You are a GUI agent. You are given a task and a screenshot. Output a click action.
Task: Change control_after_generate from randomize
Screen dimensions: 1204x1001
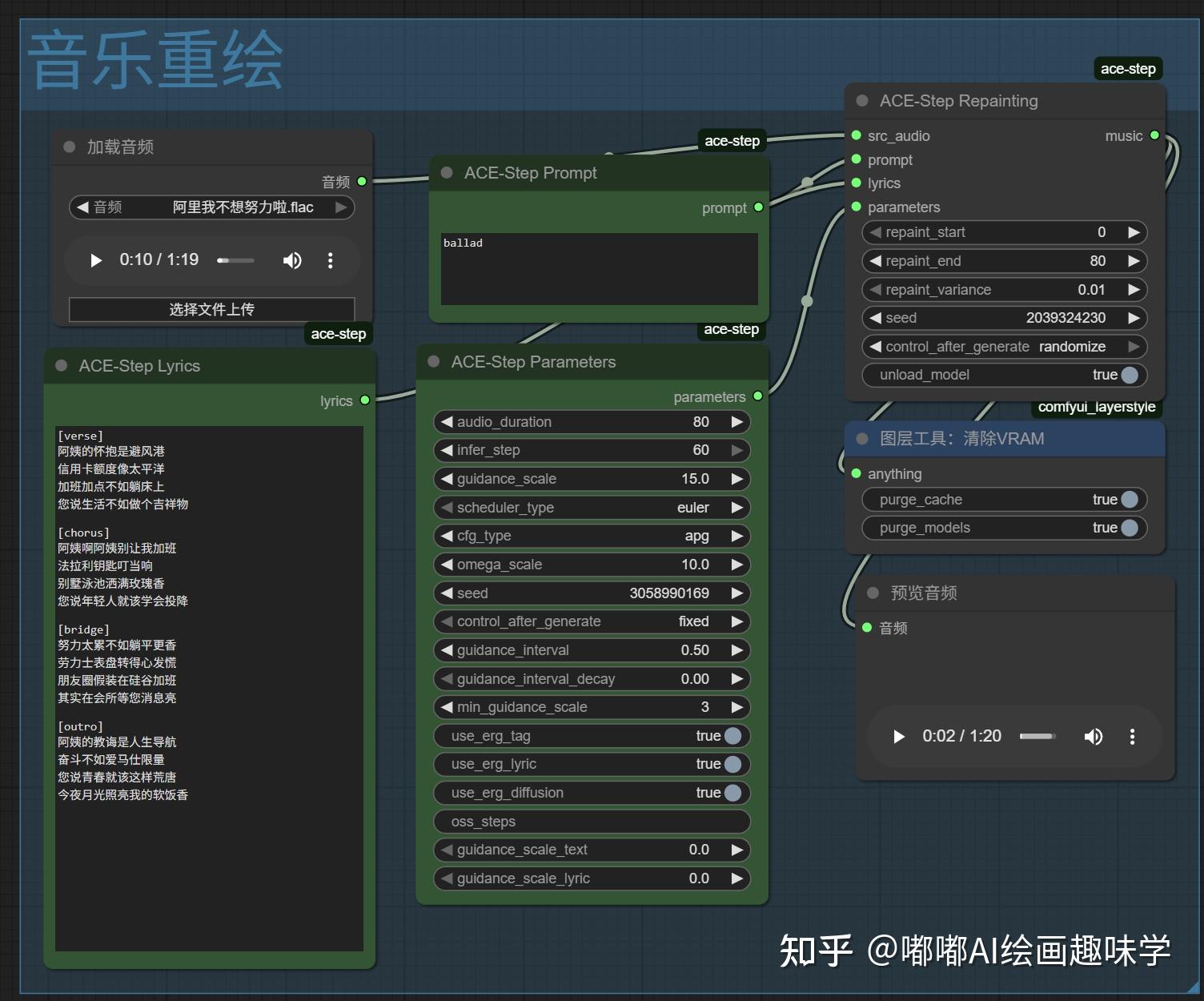1134,347
